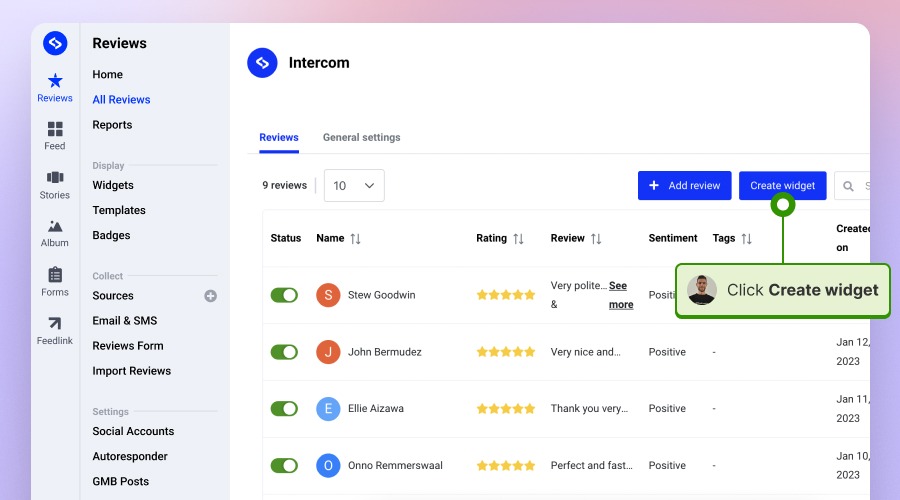Click the plus icon beside Sources
Image resolution: width=900 pixels, height=500 pixels.
[x=210, y=296]
